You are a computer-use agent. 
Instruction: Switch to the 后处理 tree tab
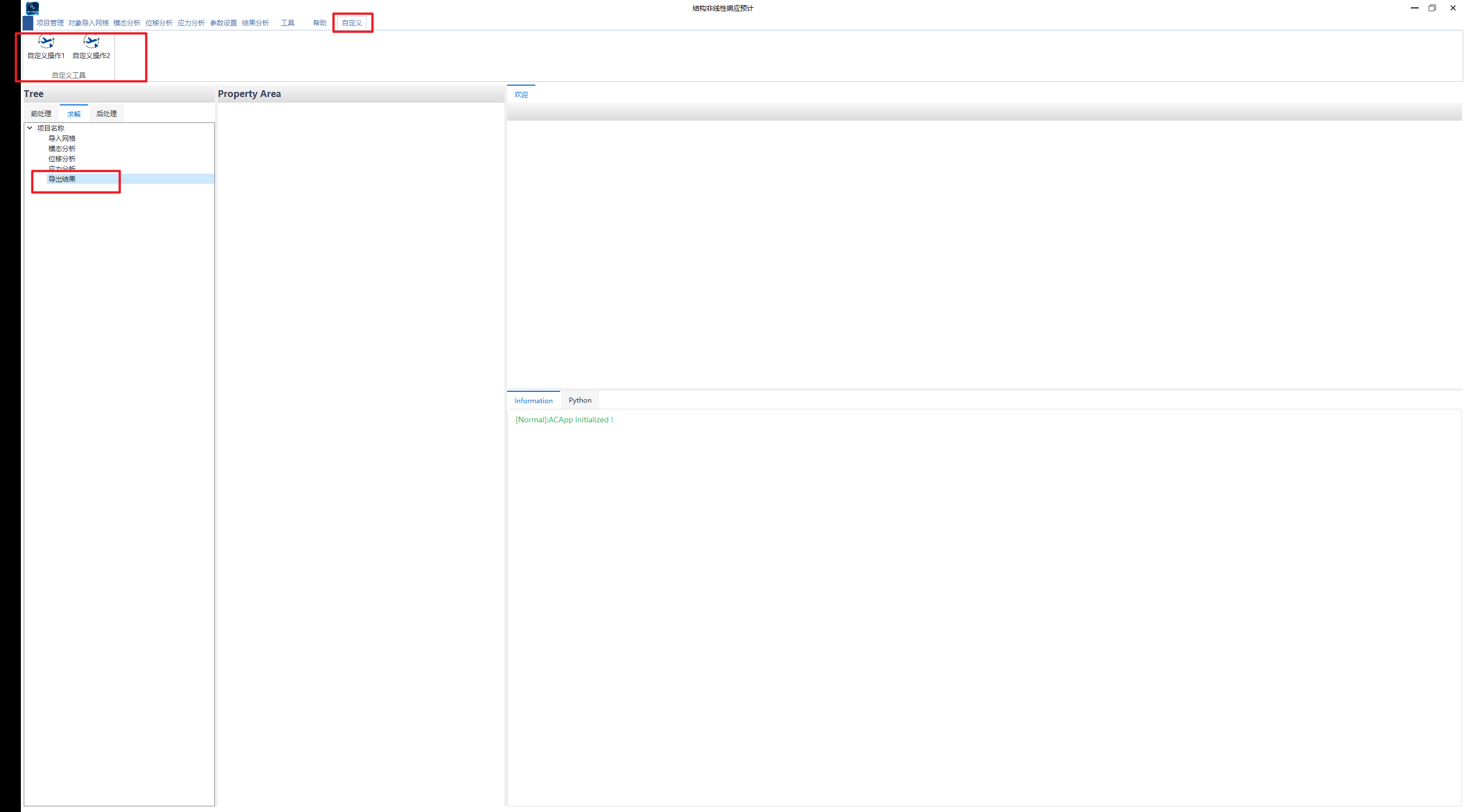(x=107, y=114)
